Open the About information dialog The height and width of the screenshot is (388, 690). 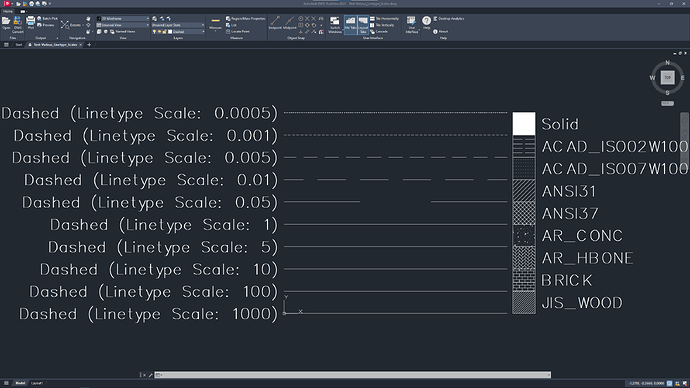pyautogui.click(x=440, y=31)
